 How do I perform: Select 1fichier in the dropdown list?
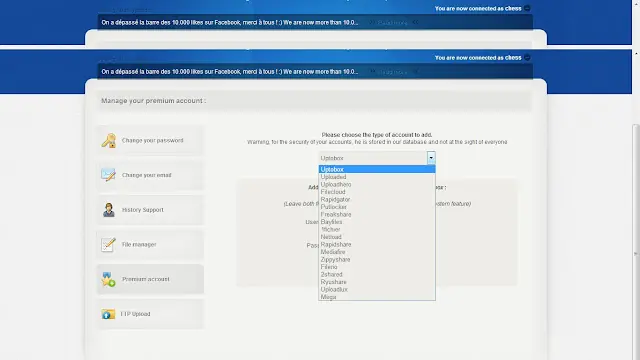click(377, 229)
